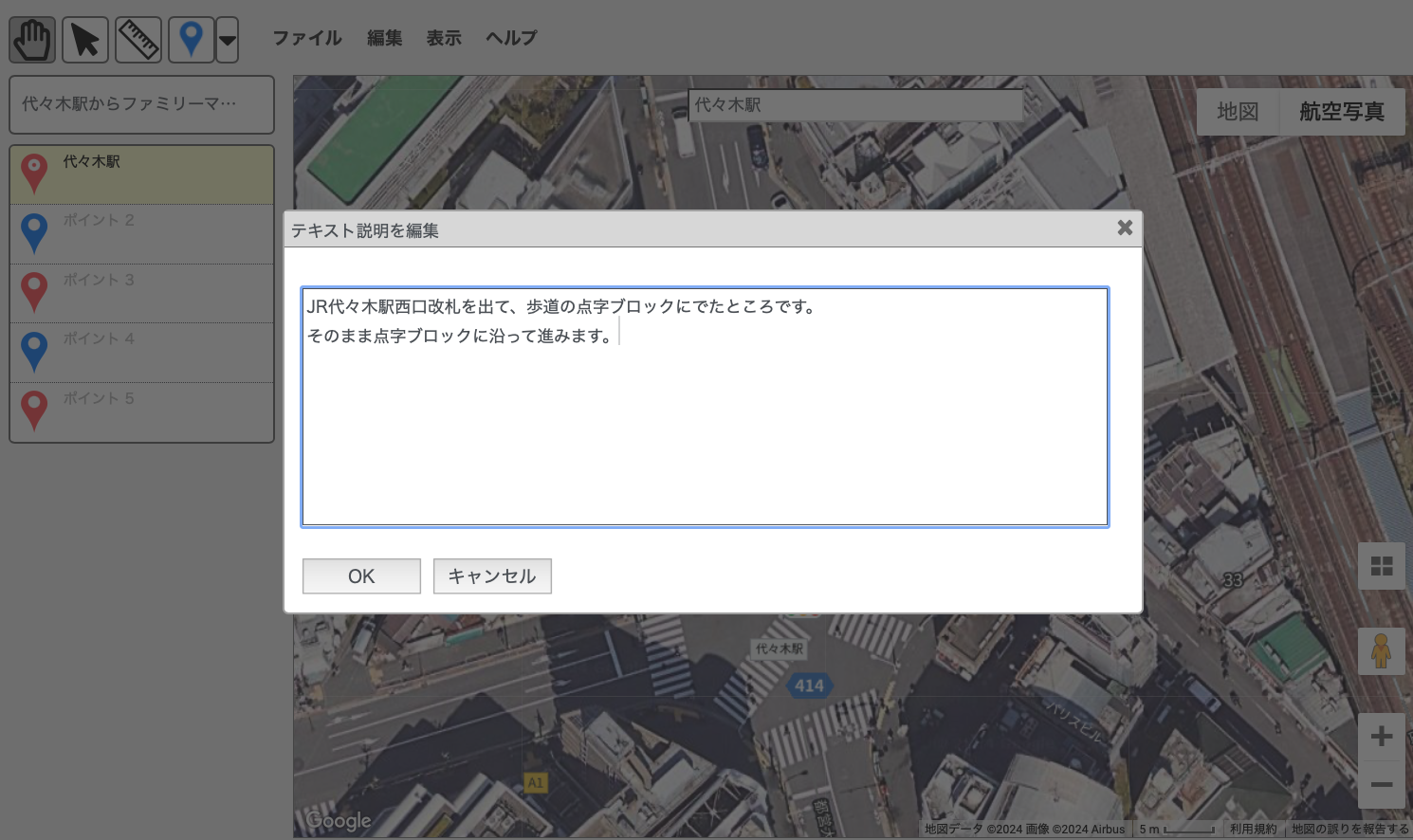Click OK to confirm text description
This screenshot has width=1413, height=840.
click(x=361, y=576)
